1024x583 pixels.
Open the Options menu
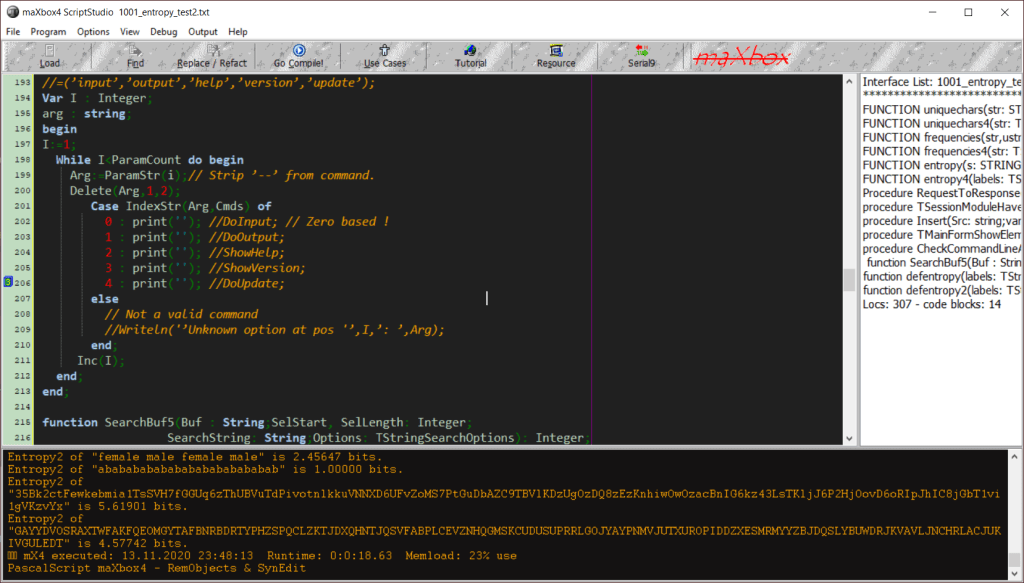pyautogui.click(x=93, y=32)
